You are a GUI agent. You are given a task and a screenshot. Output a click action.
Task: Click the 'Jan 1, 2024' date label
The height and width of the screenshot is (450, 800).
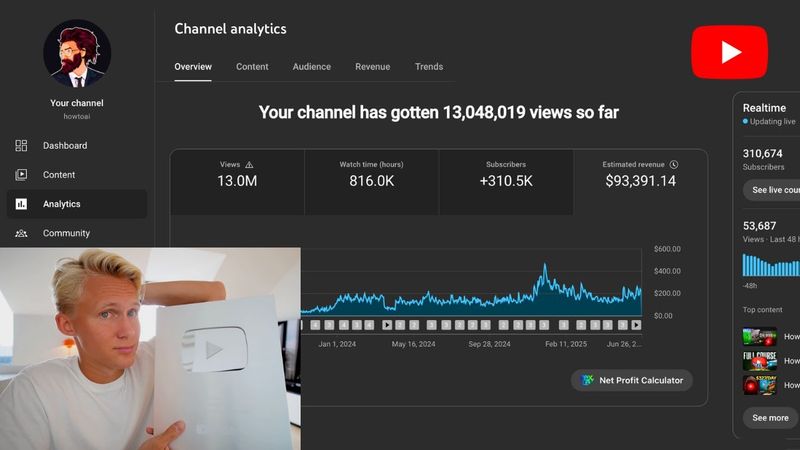(x=337, y=344)
